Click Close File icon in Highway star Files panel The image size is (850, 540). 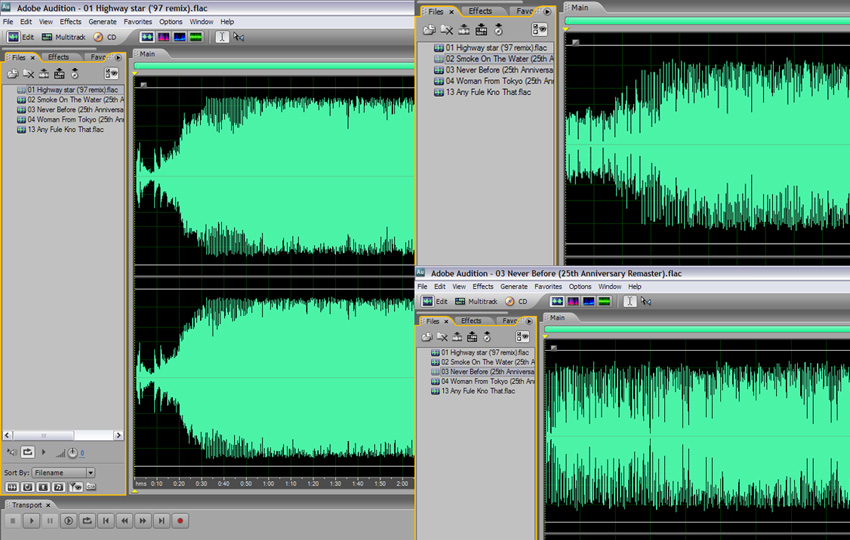click(x=29, y=74)
